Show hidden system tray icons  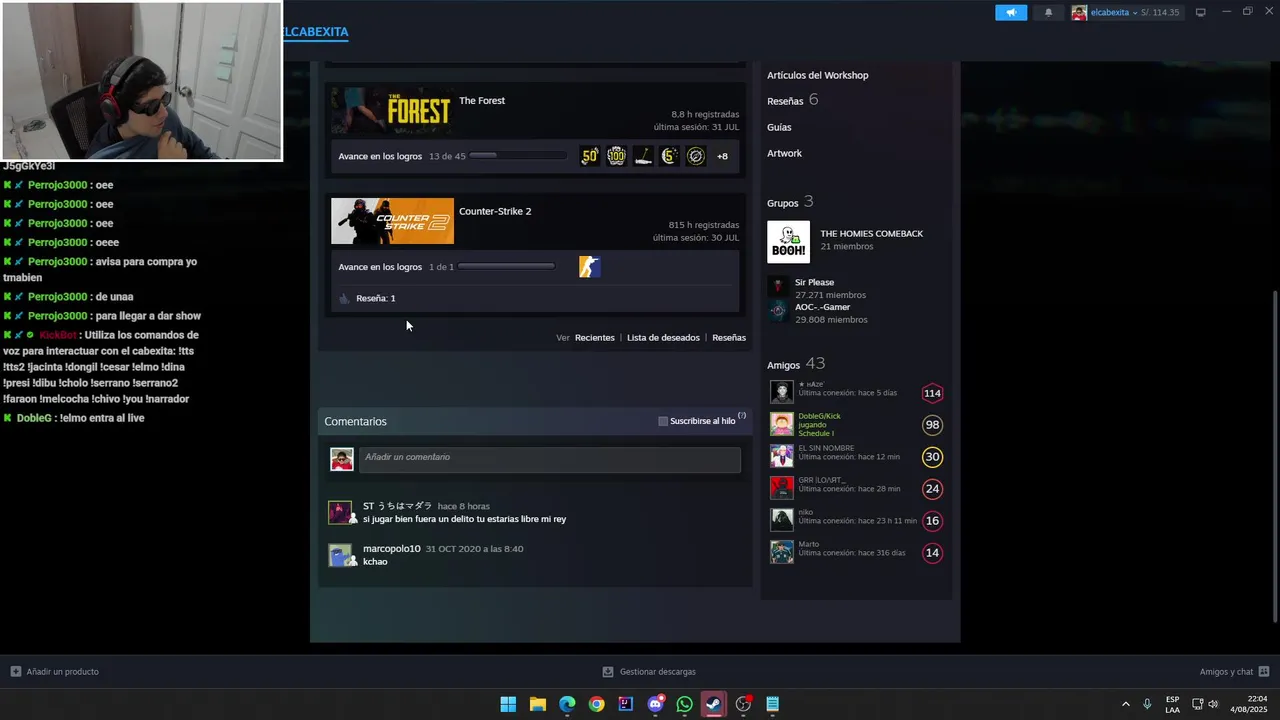[x=1125, y=704]
